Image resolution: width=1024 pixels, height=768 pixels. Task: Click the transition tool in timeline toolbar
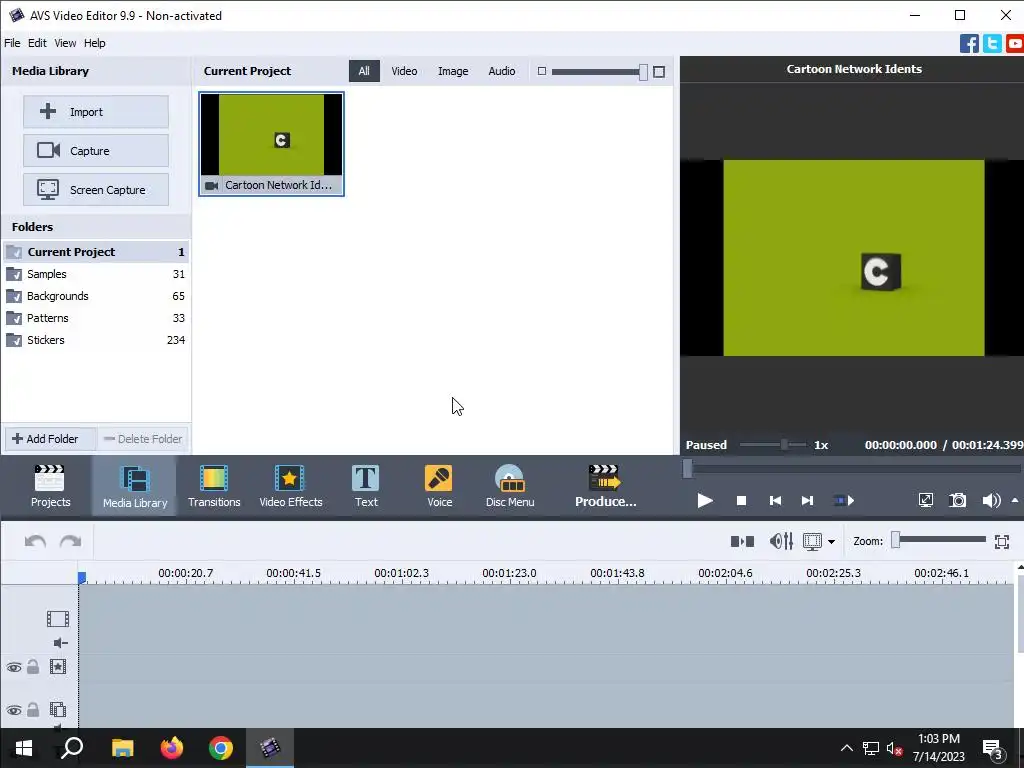pos(742,541)
